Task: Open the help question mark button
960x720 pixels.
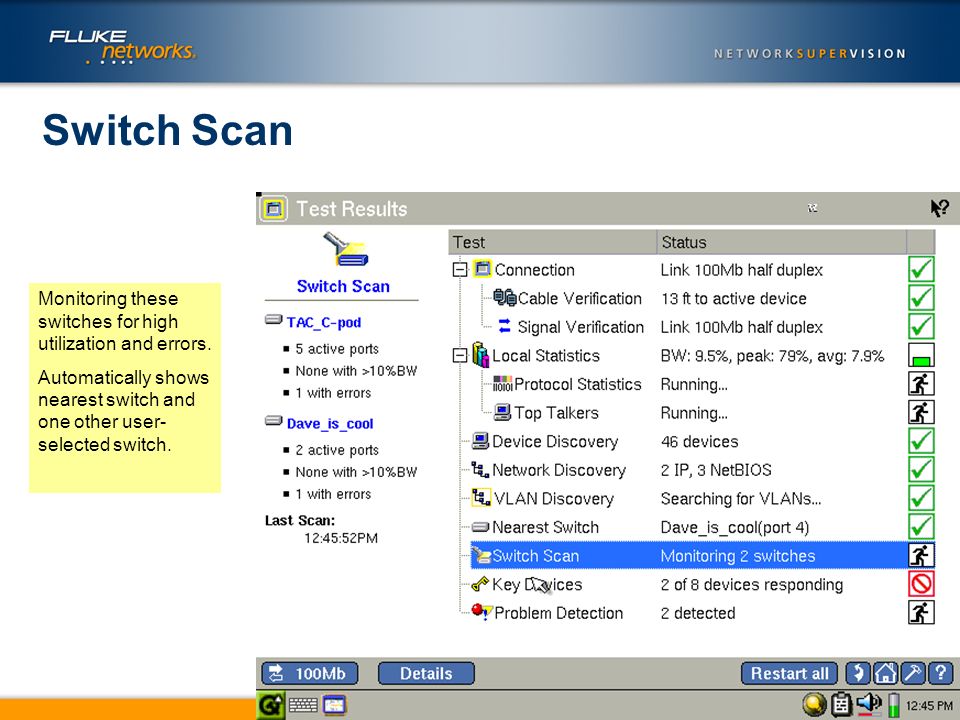Action: coord(940,673)
